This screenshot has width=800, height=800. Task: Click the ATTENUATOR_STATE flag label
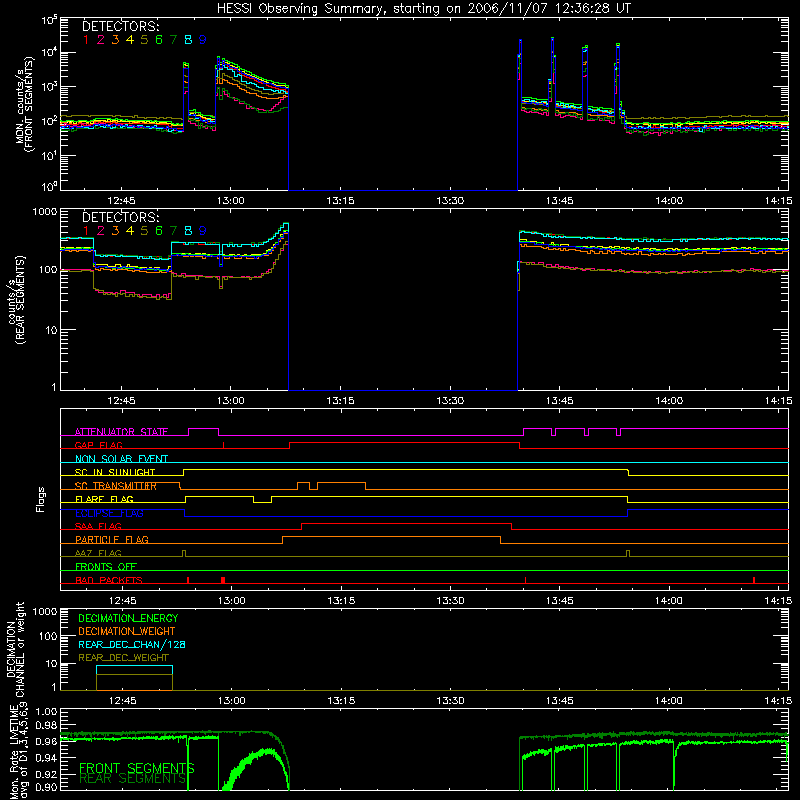click(121, 432)
